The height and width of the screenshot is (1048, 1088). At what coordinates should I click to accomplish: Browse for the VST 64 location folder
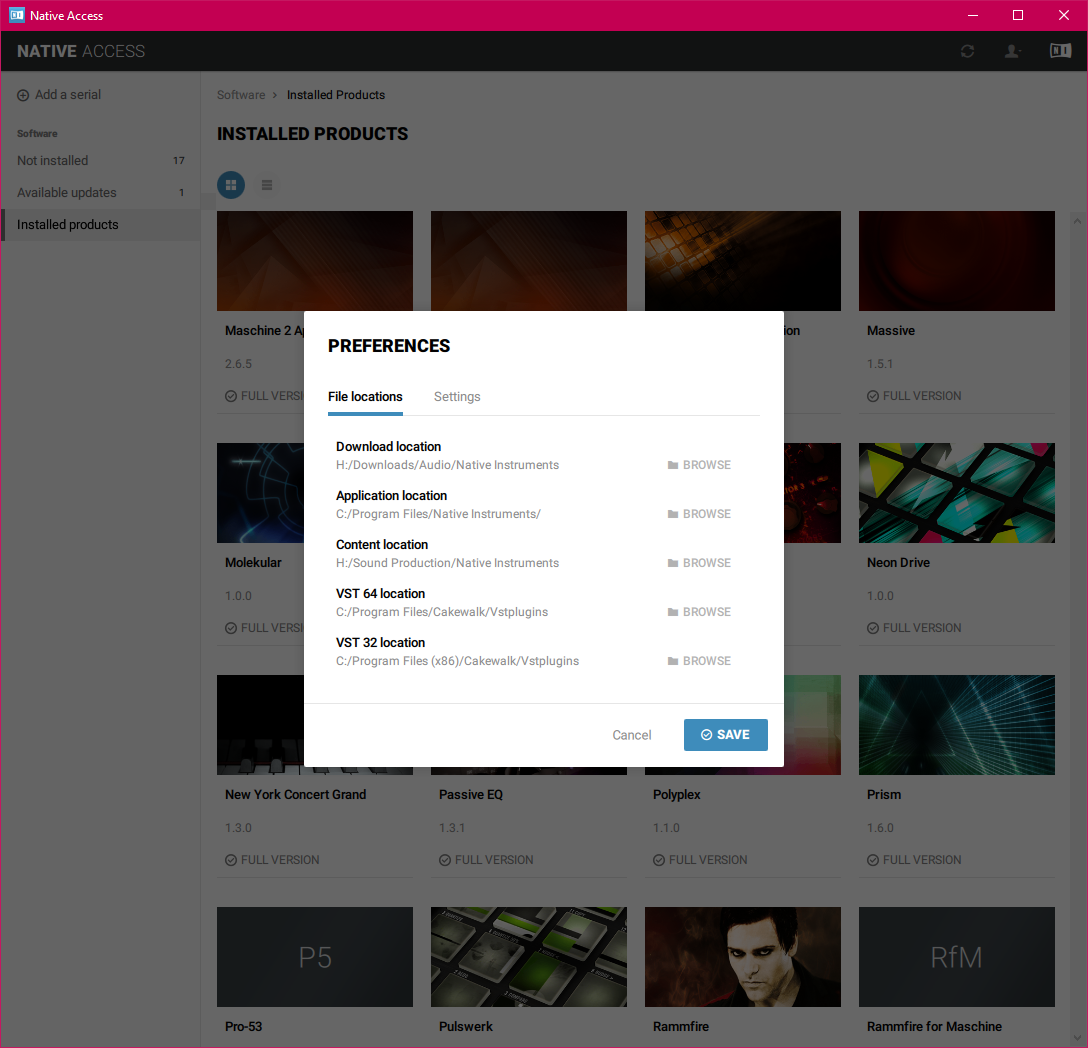[699, 612]
